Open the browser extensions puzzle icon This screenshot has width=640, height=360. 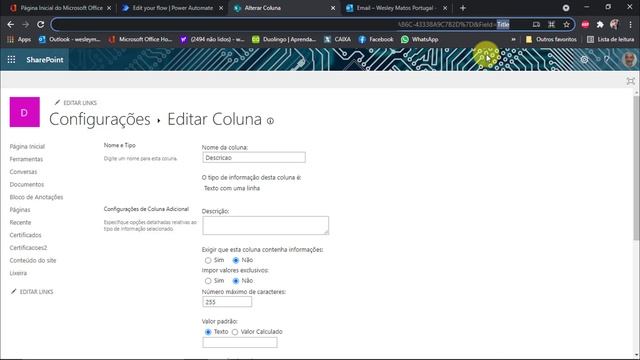click(x=600, y=24)
